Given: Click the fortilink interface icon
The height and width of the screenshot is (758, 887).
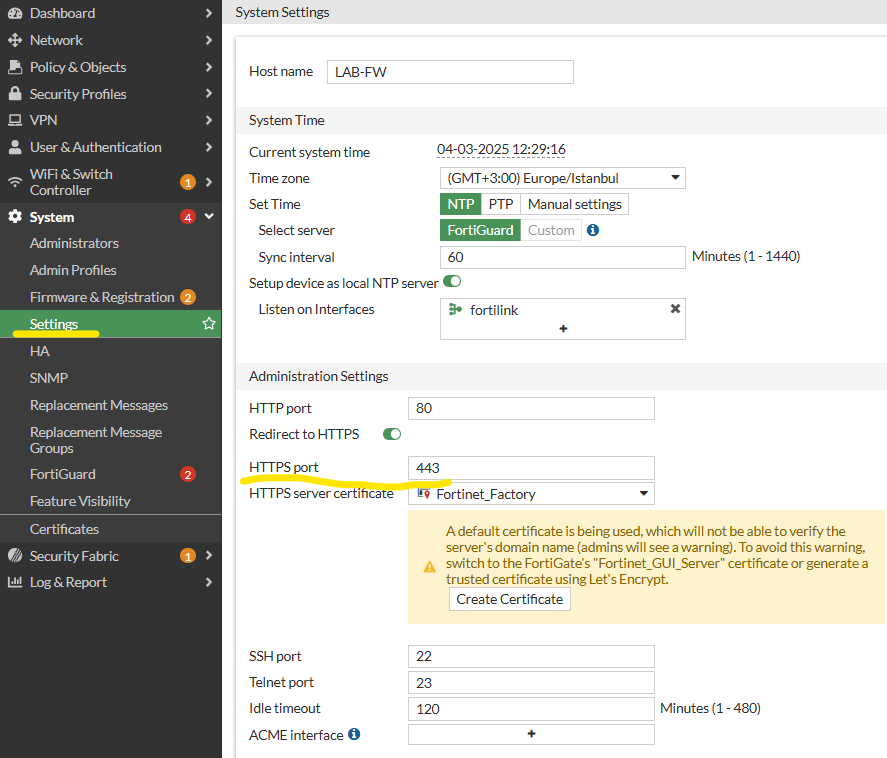Looking at the screenshot, I should point(455,309).
